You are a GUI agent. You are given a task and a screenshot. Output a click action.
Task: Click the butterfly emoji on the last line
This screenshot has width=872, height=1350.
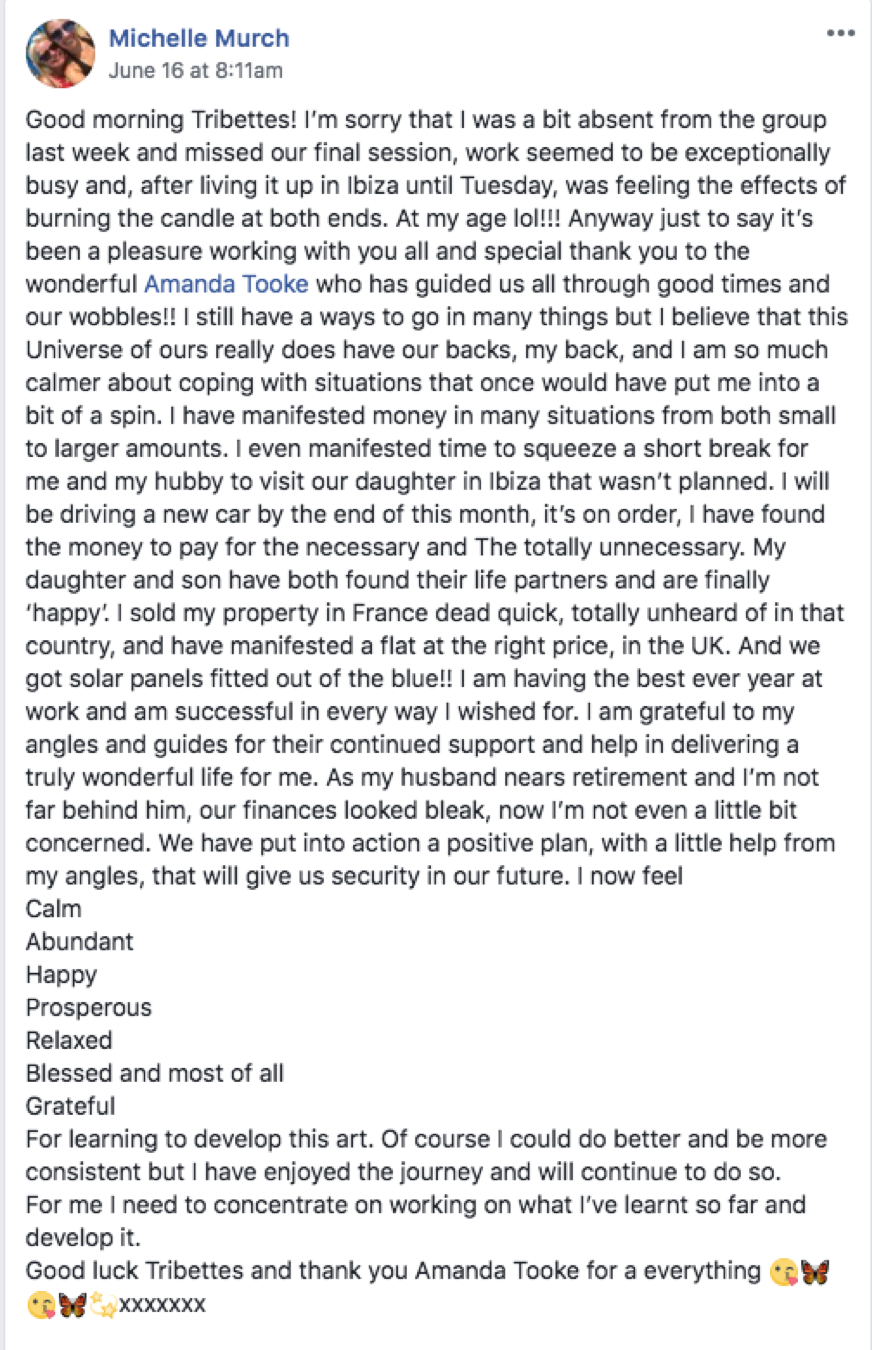click(x=71, y=1305)
